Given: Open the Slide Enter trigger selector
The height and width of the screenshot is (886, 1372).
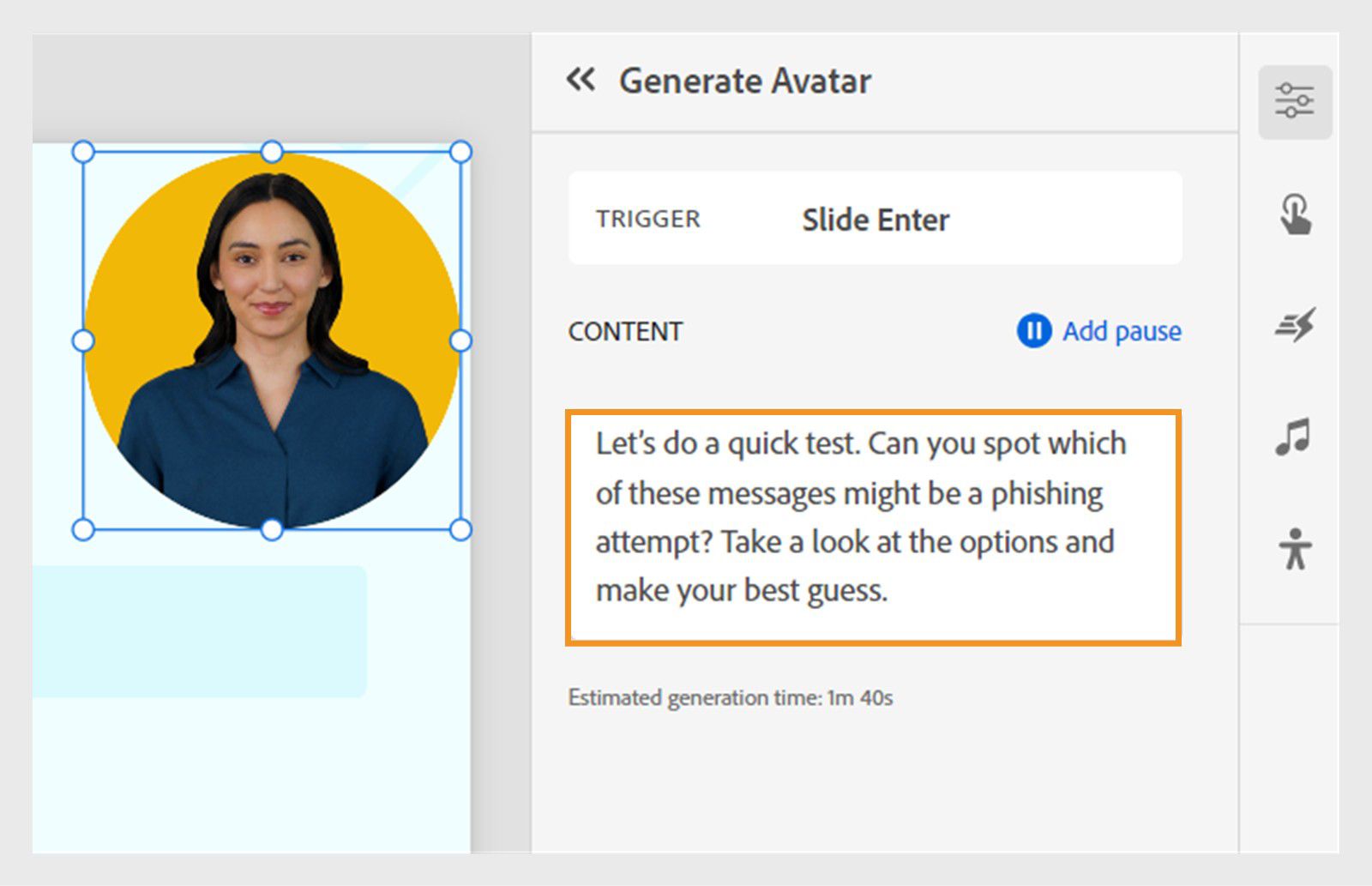Looking at the screenshot, I should 875,219.
